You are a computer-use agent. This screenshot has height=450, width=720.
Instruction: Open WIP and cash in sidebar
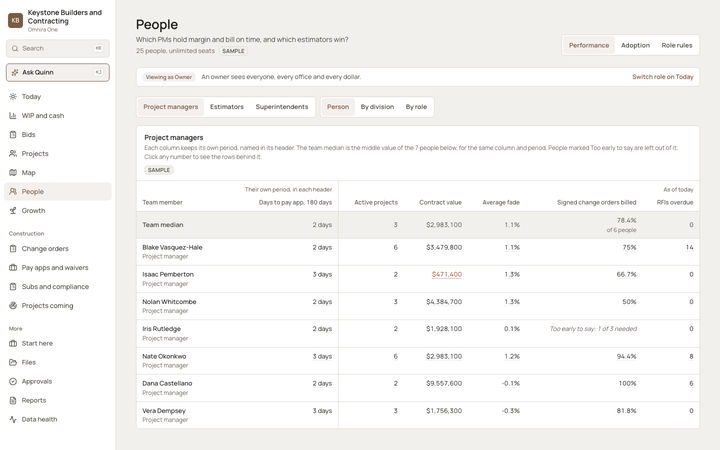58,116
